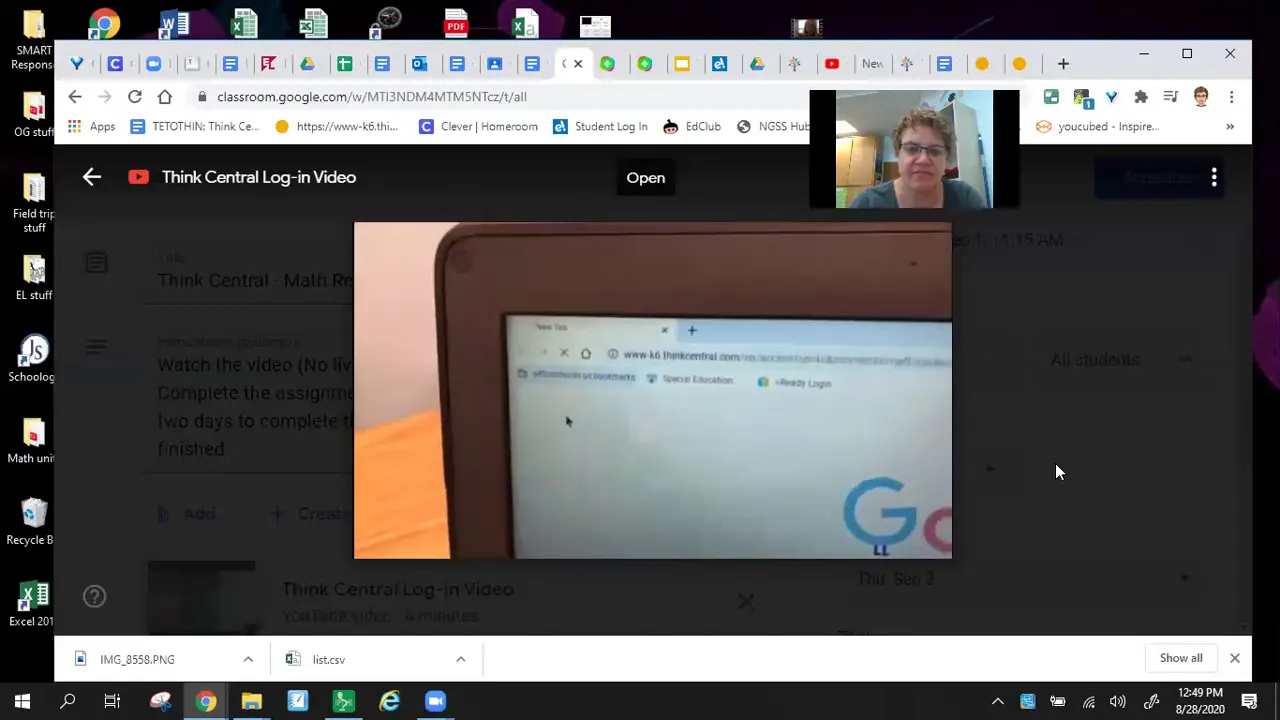Return with the video preview back arrow
Viewport: 1280px width, 720px height.
point(92,177)
